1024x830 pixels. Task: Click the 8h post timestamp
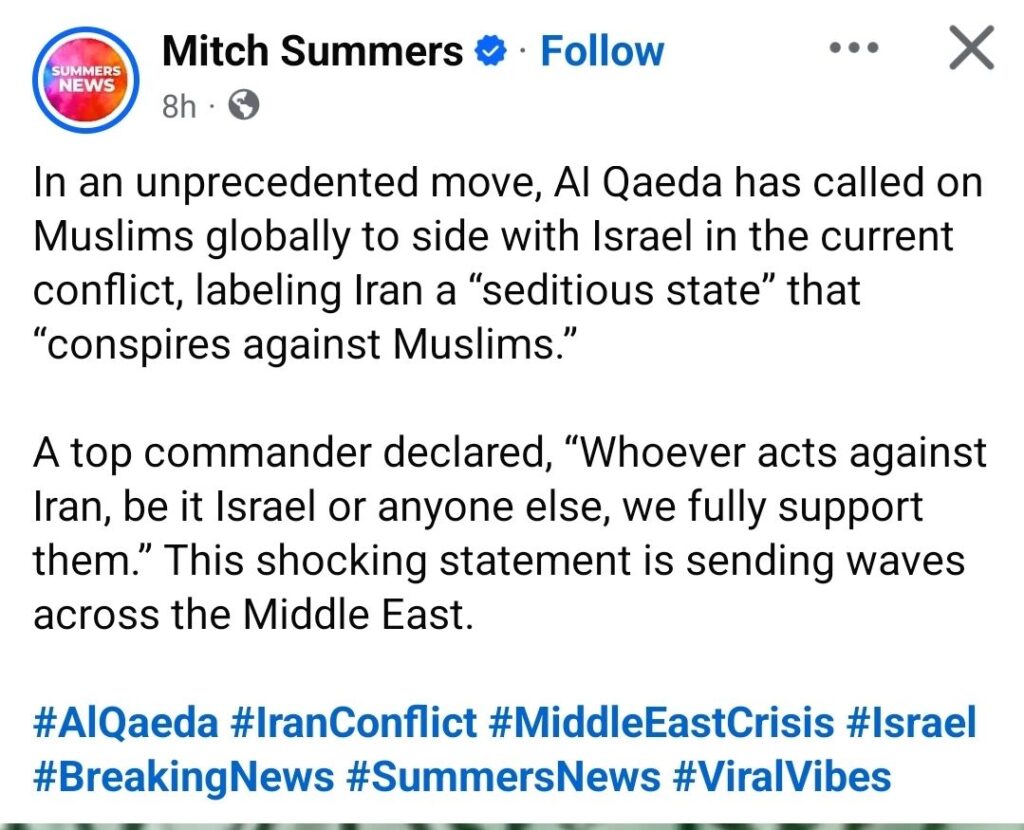pyautogui.click(x=179, y=107)
